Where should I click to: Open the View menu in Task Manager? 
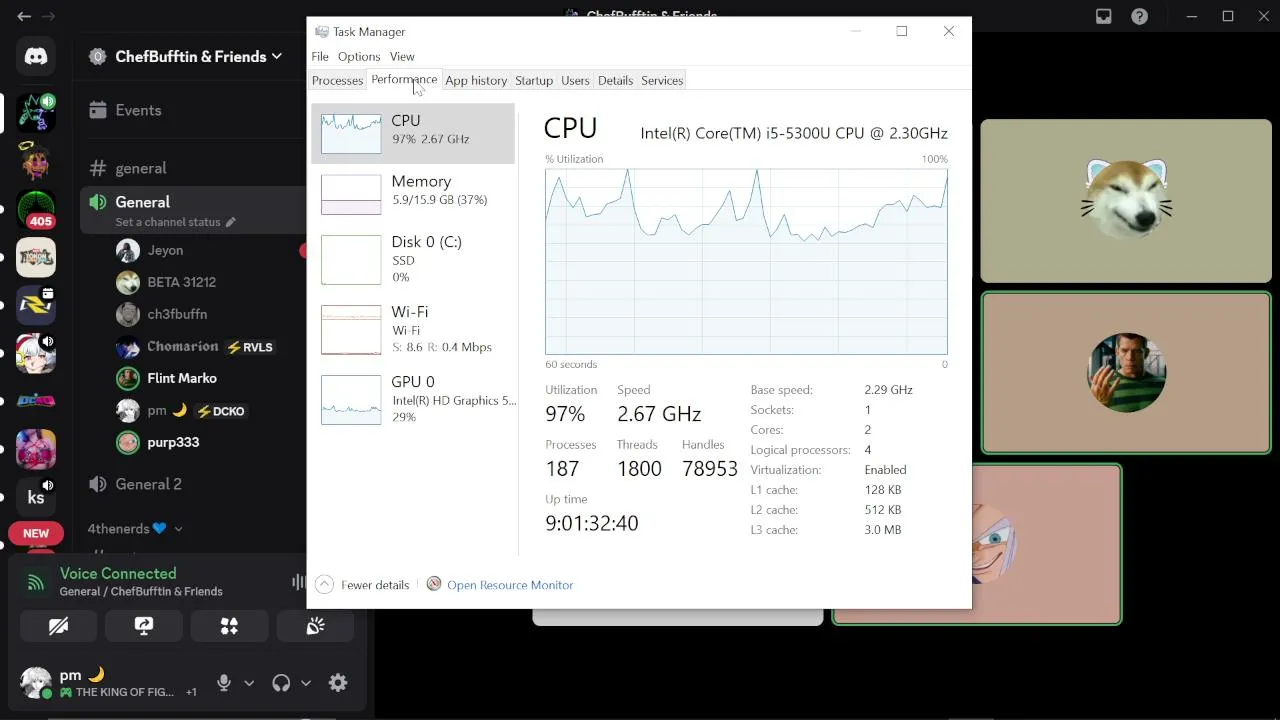402,56
